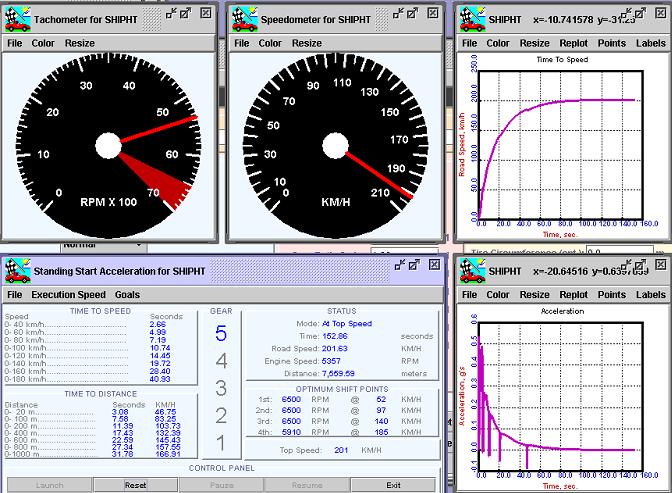Screen dimensions: 672x493
Task: Maximize the Tachometer window
Action: pyautogui.click(x=185, y=14)
